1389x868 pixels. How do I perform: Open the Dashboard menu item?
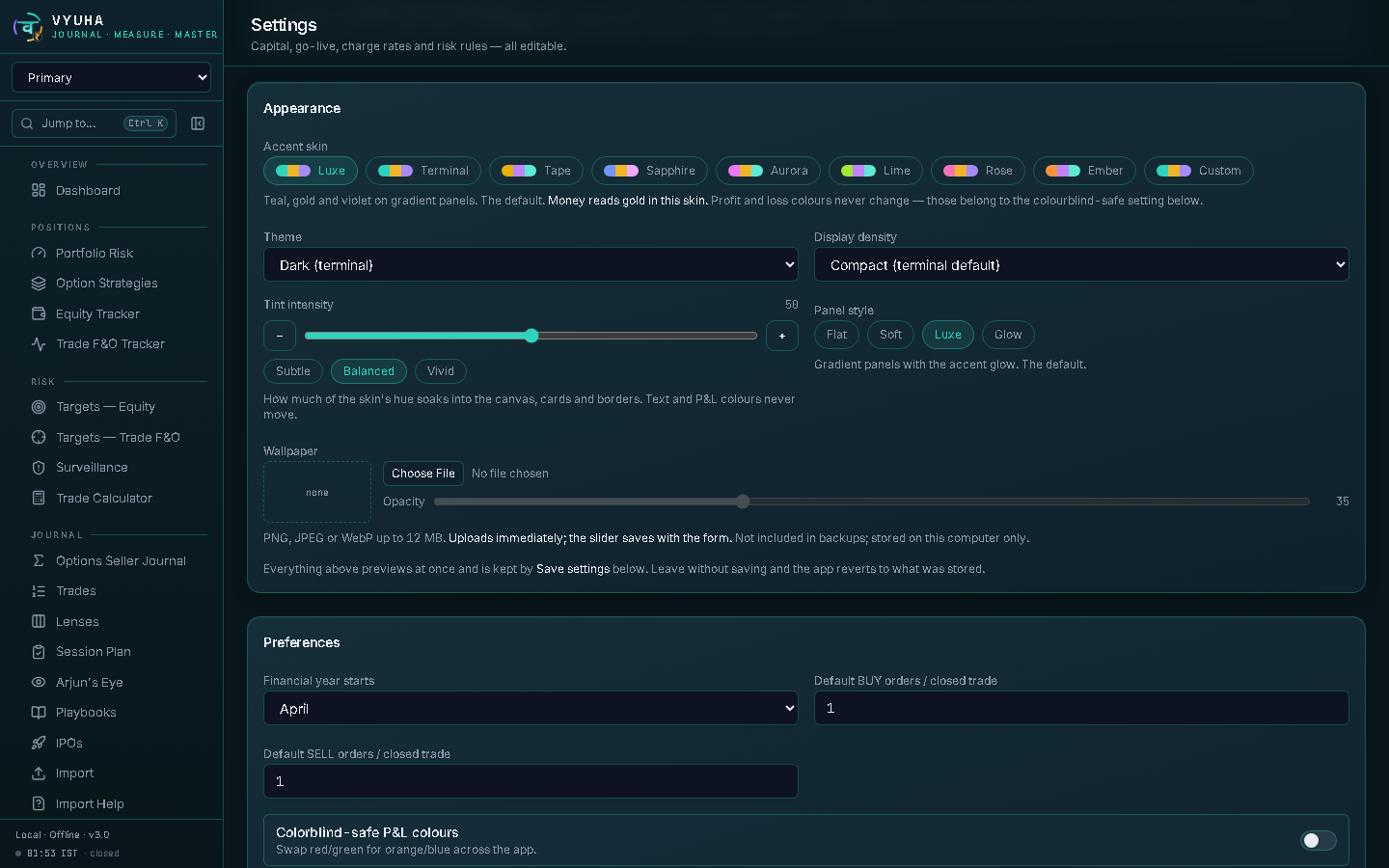(88, 190)
